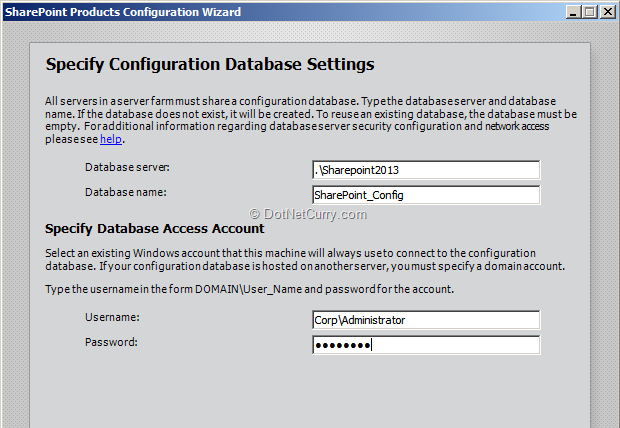Click the sentence beginning "Type the username in the form"
The width and height of the screenshot is (620, 428).
250,290
